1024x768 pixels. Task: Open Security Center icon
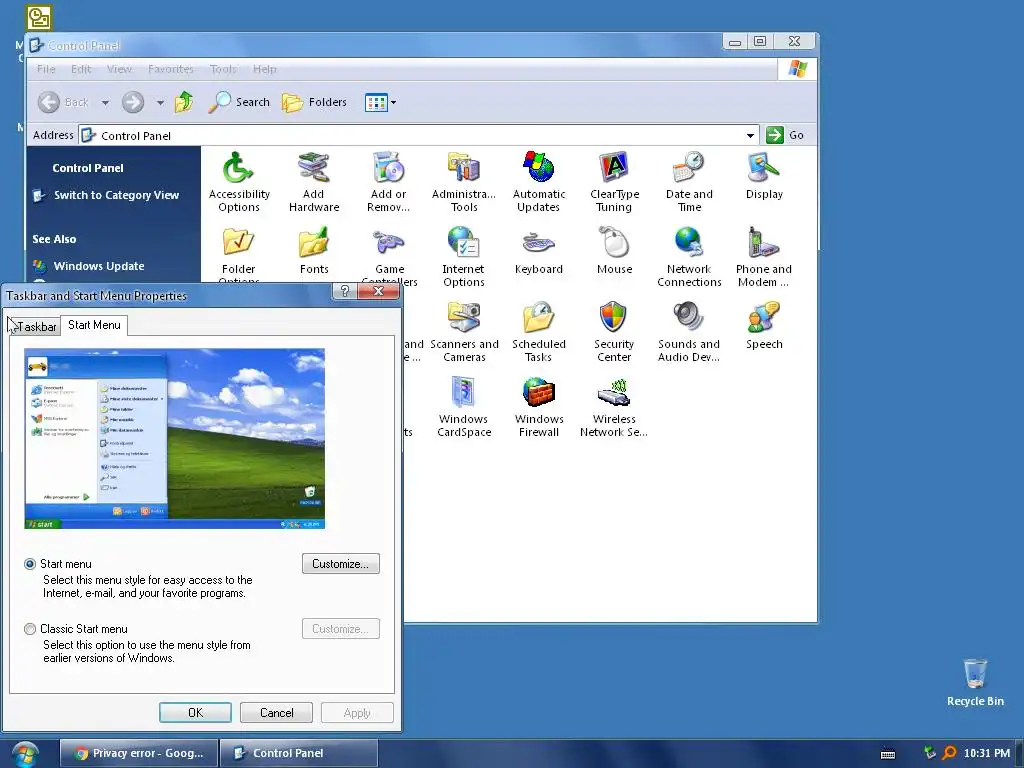click(614, 332)
